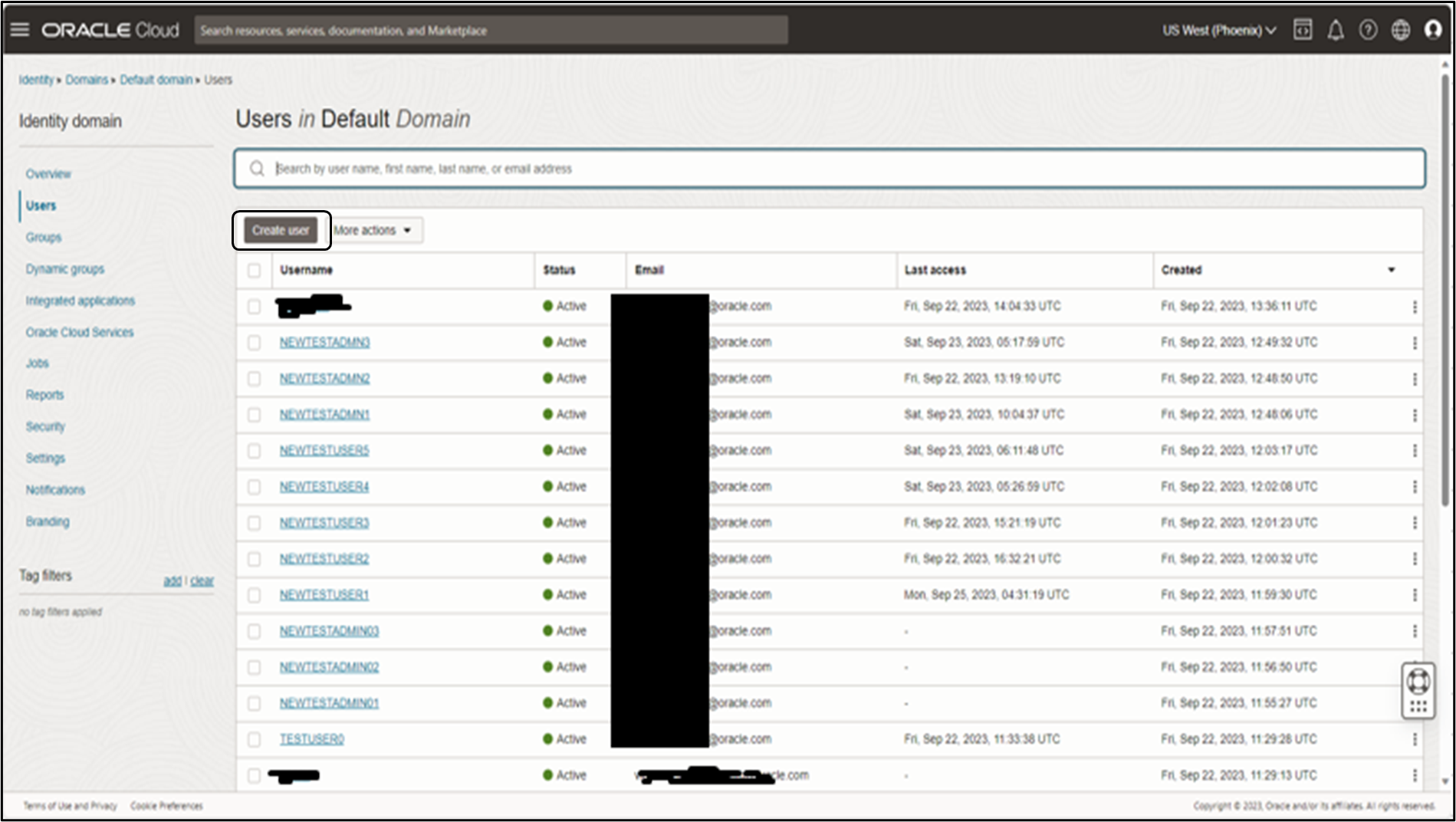Image resolution: width=1456 pixels, height=822 pixels.
Task: Open Dynamic groups section
Action: point(65,269)
